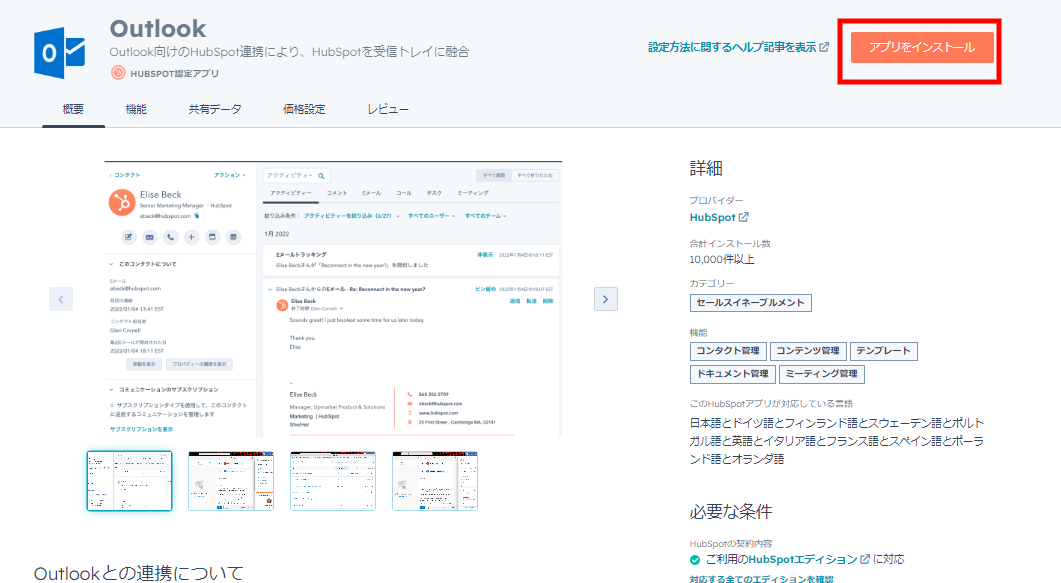Open the HubSpotエディション link
This screenshot has width=1061, height=583.
click(809, 559)
